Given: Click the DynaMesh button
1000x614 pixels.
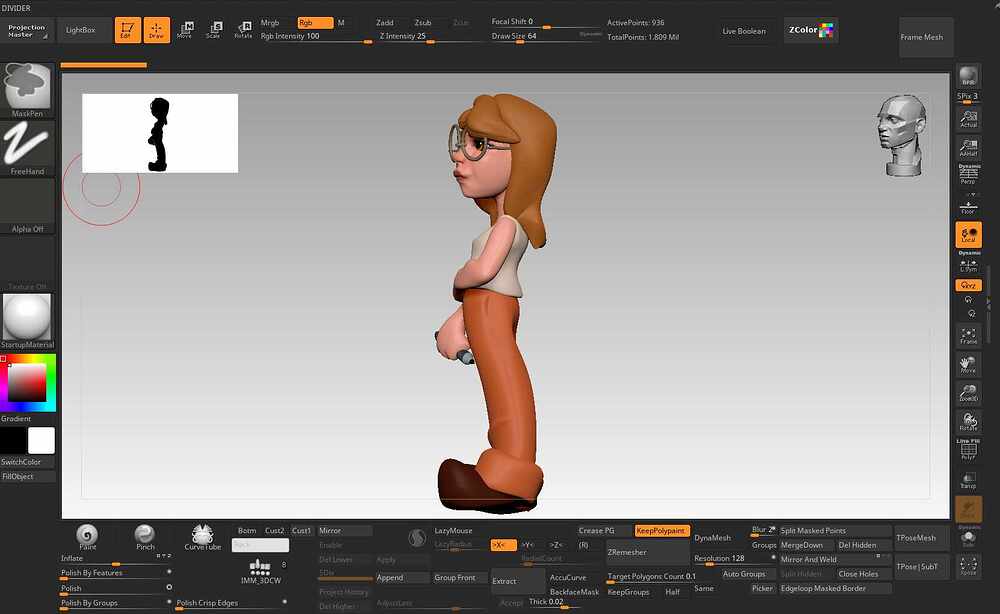Looking at the screenshot, I should pyautogui.click(x=721, y=538).
